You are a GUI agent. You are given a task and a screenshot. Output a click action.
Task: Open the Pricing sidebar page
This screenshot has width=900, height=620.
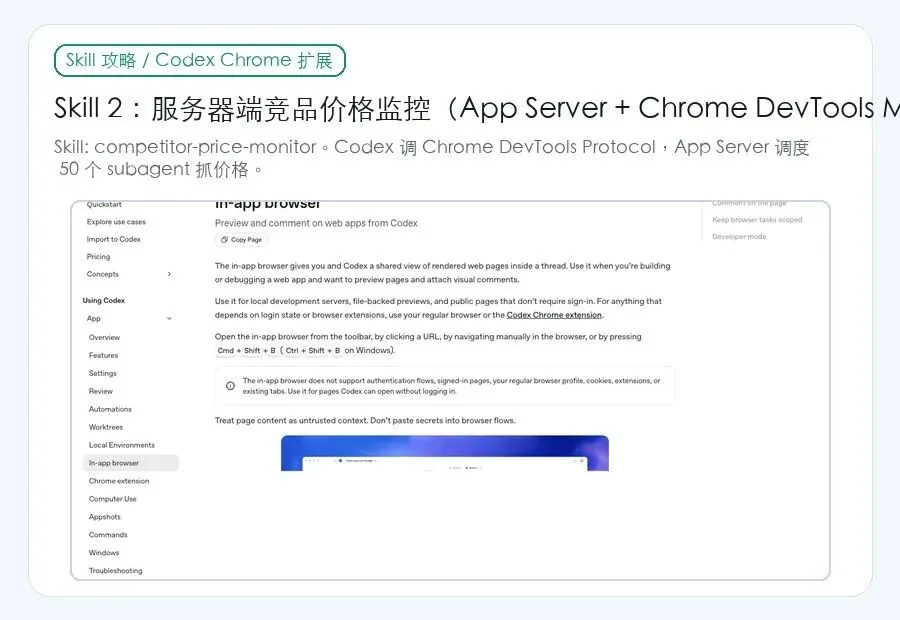(98, 257)
